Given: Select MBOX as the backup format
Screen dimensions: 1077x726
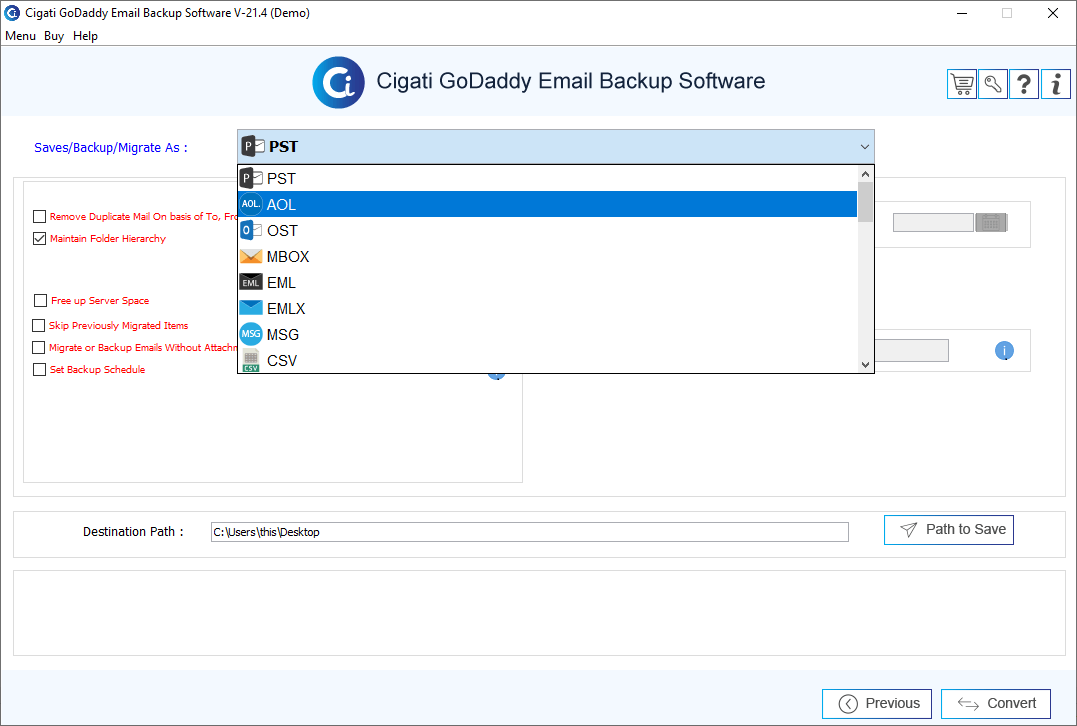Looking at the screenshot, I should pyautogui.click(x=547, y=257).
